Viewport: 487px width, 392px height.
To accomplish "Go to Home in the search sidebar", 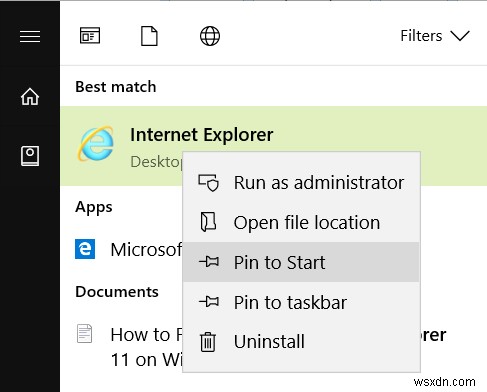I will click(30, 97).
